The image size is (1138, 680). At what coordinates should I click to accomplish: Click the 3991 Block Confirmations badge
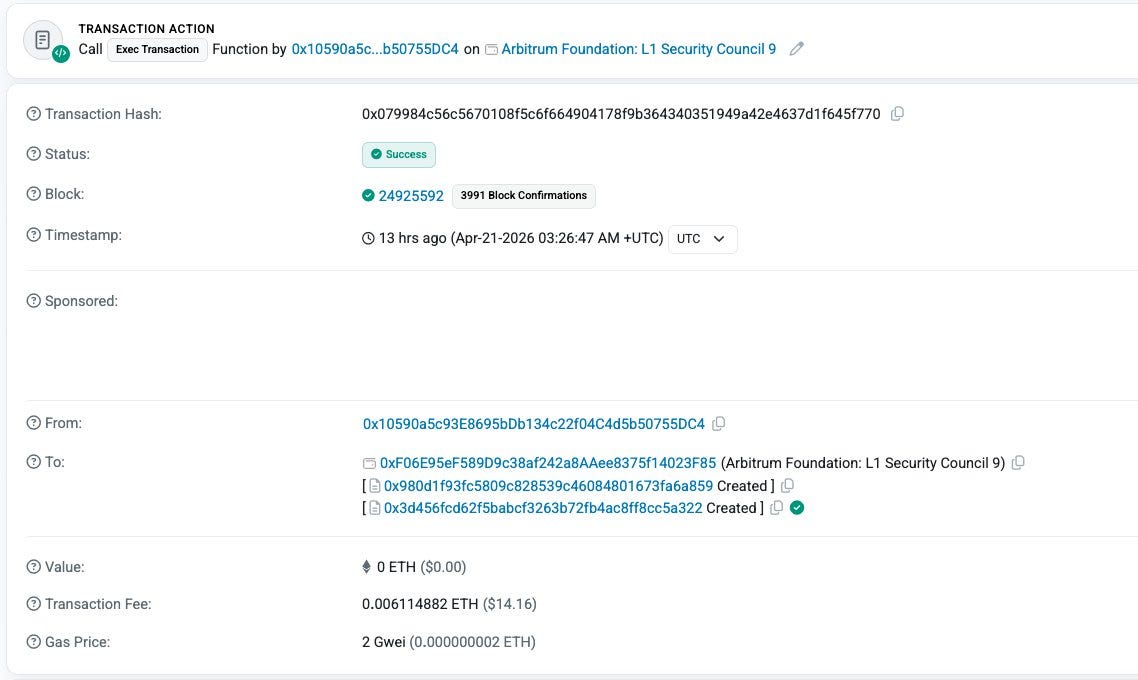click(x=523, y=195)
